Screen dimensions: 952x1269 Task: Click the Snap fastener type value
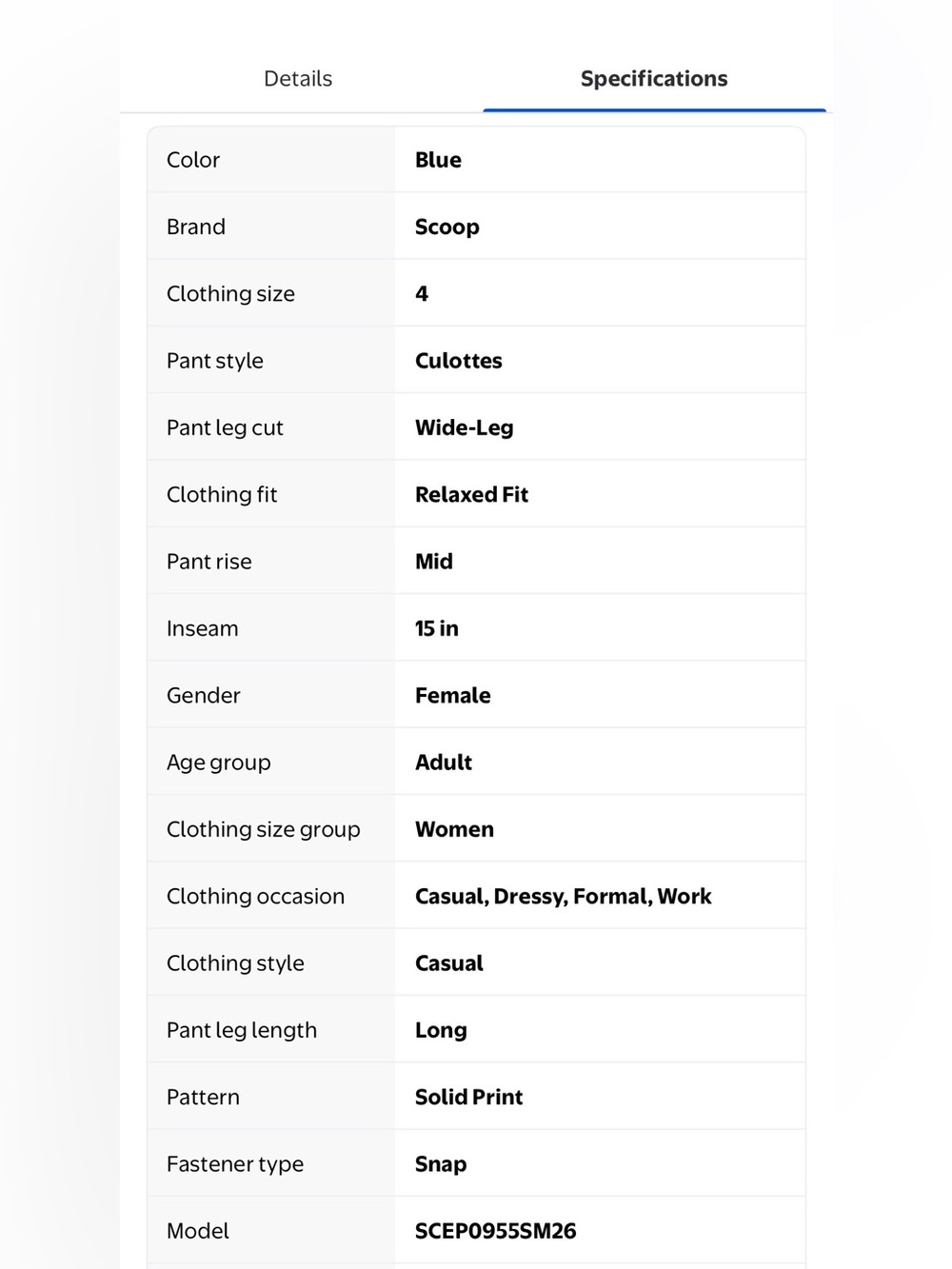click(441, 1164)
